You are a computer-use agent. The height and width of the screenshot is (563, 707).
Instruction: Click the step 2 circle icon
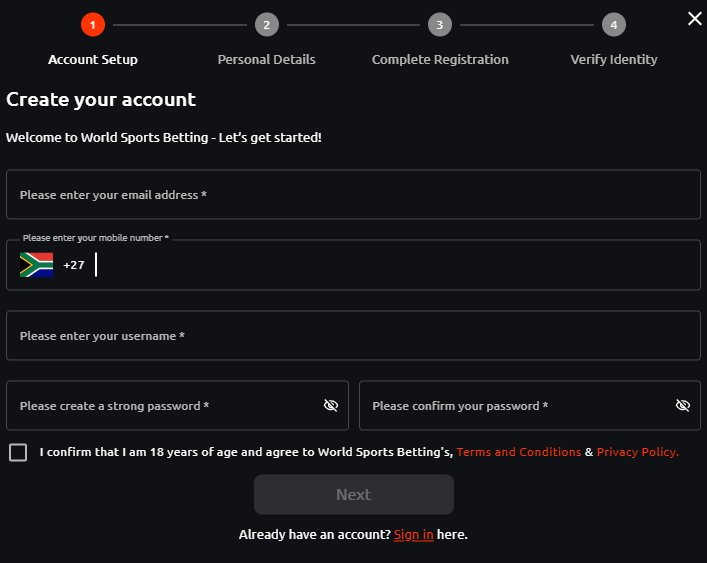point(266,25)
